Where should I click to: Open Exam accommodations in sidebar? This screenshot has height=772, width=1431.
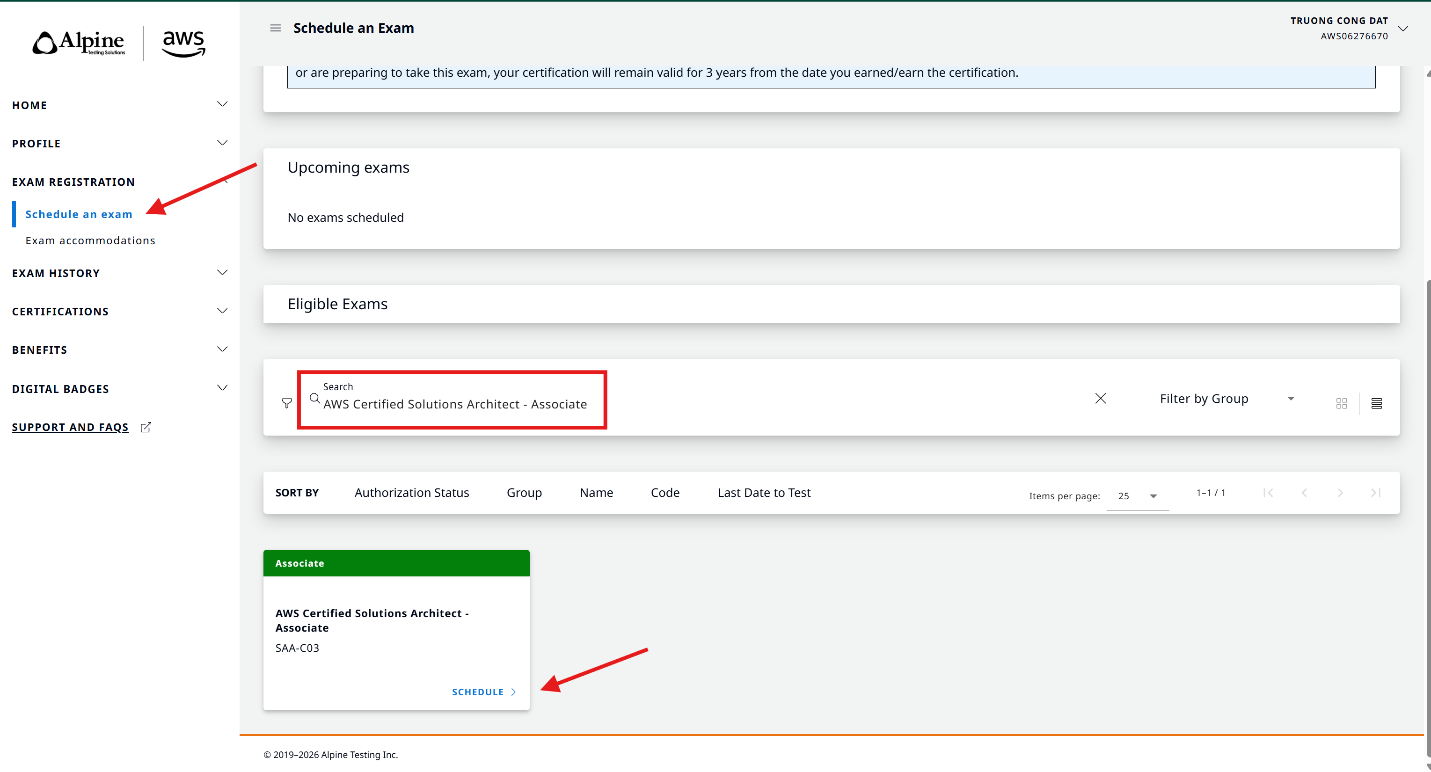(91, 240)
